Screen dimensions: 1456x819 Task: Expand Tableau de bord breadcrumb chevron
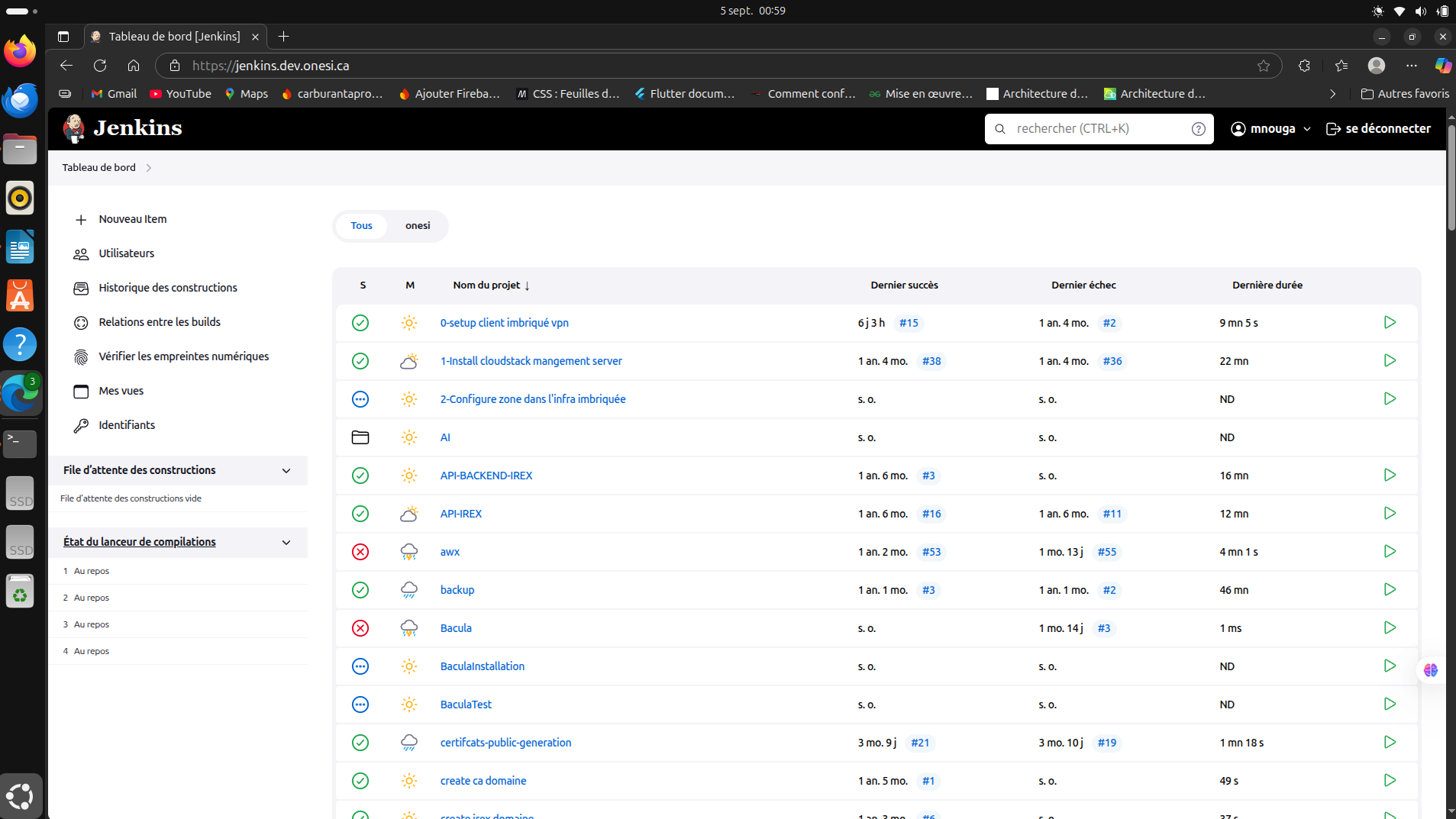[149, 168]
